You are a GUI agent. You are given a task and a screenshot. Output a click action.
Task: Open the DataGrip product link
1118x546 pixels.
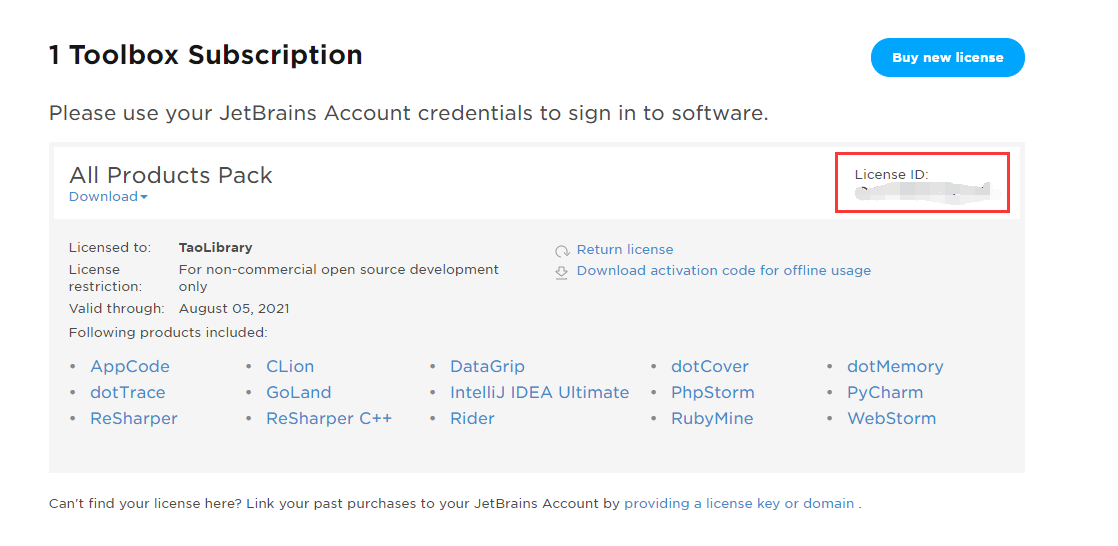click(x=487, y=366)
